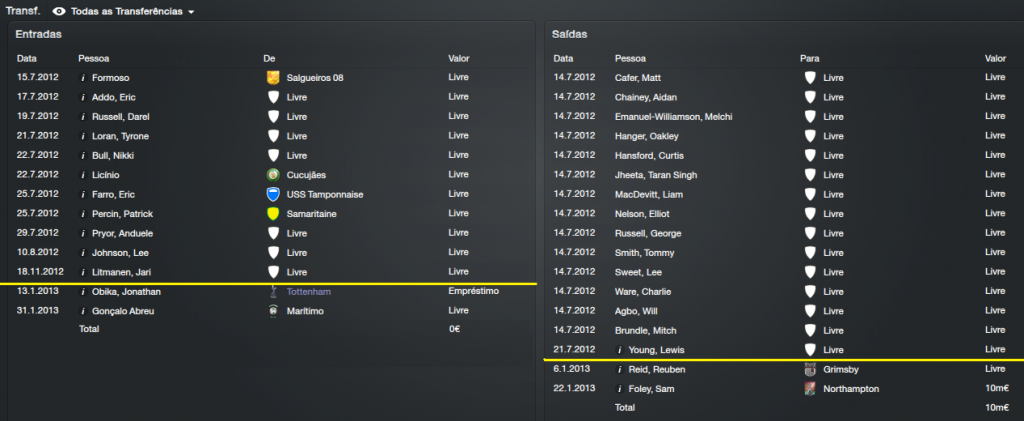Click the Para column header in Saídas

(x=810, y=59)
